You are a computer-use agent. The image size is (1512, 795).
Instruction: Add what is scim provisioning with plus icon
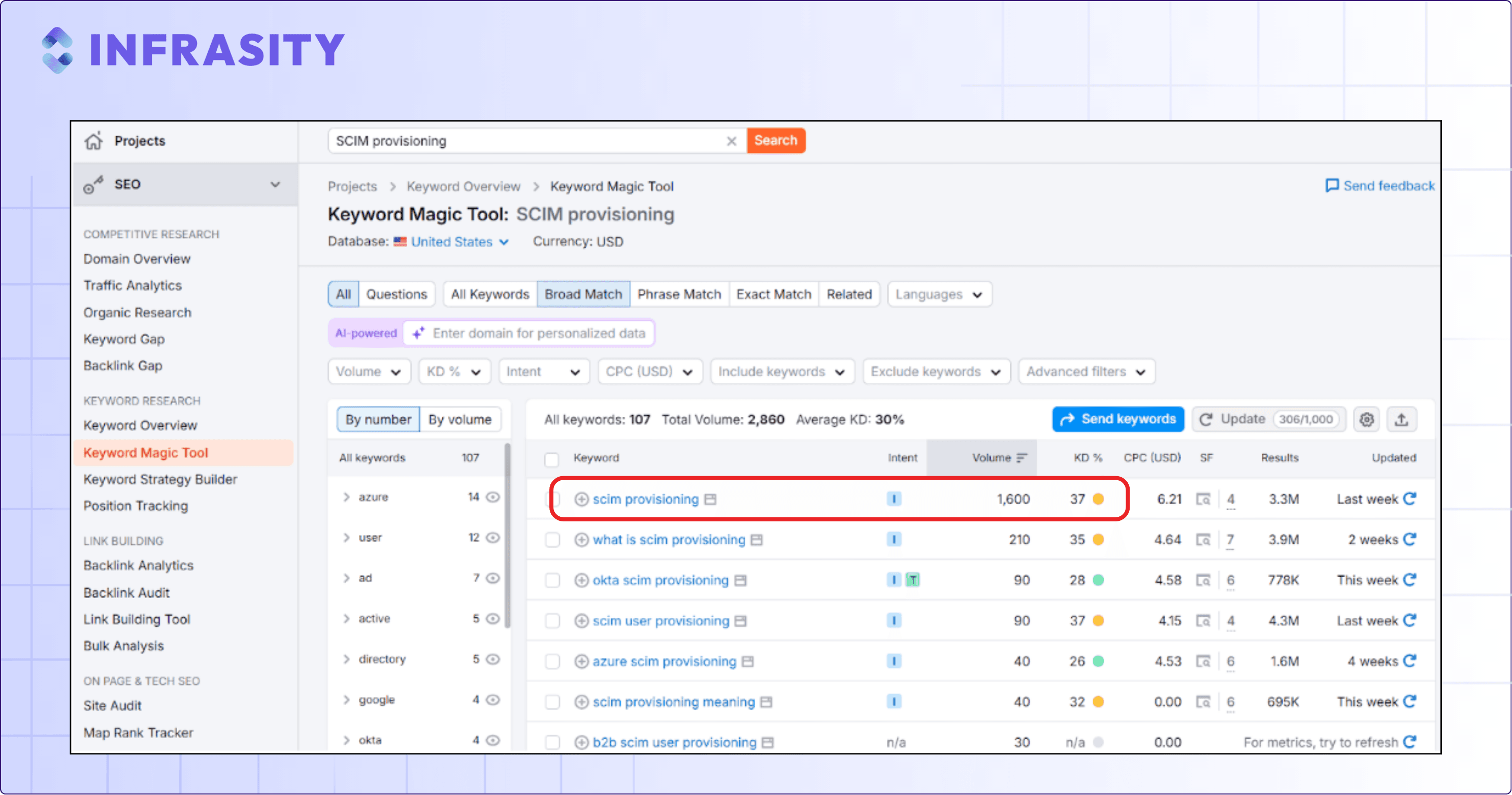coord(581,540)
